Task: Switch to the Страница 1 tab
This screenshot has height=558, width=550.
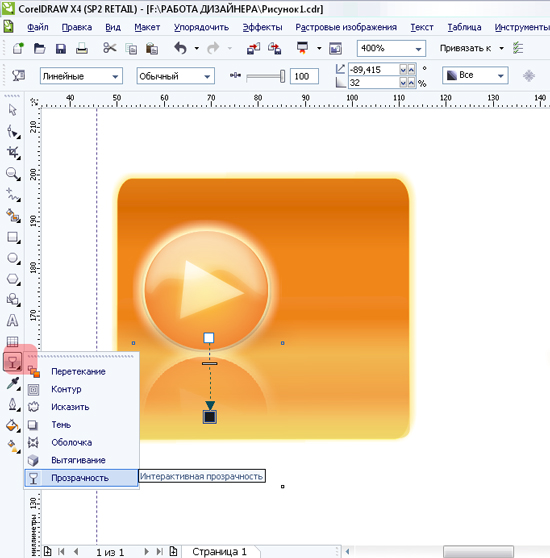Action: point(220,552)
